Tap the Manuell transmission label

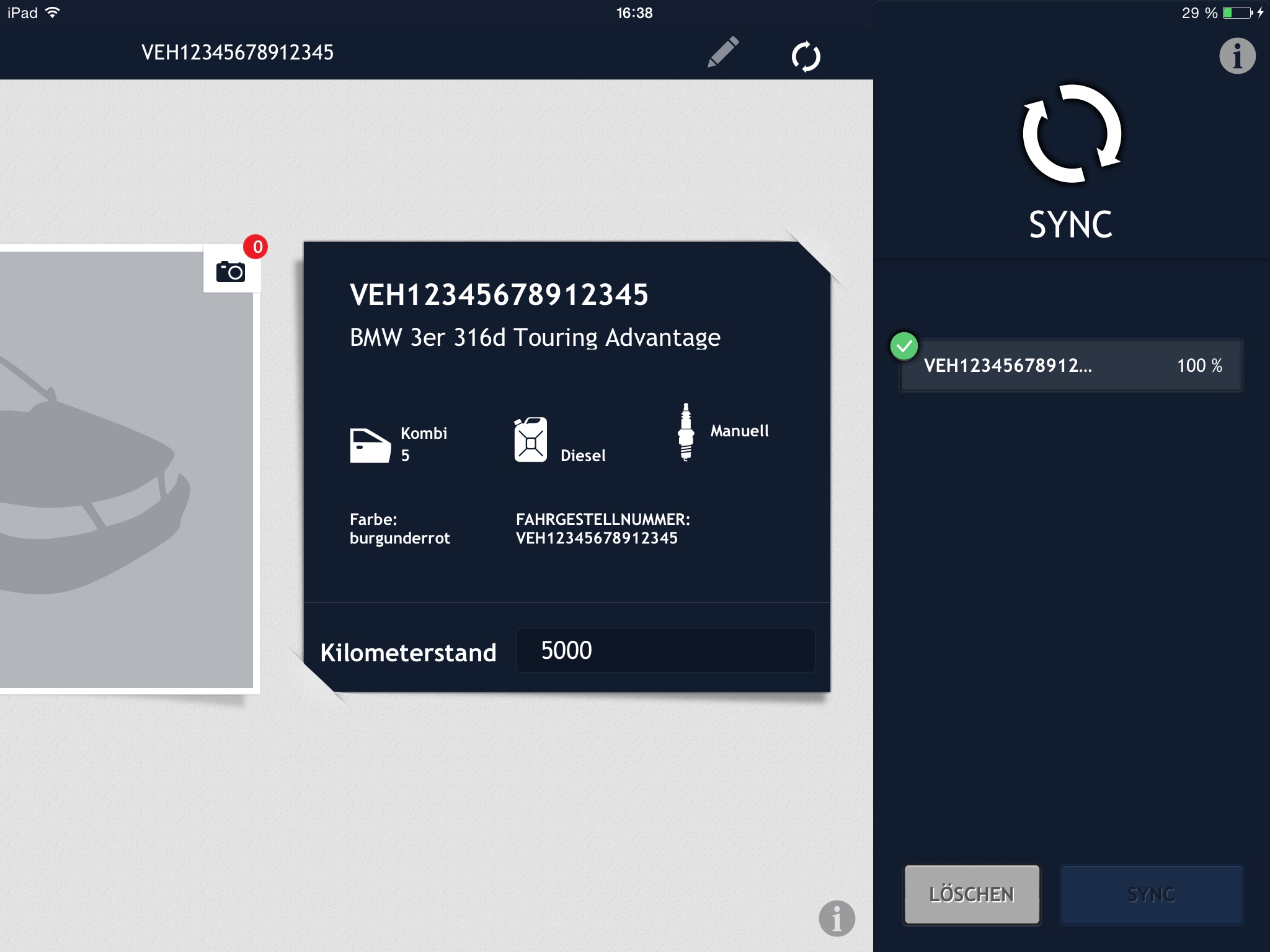739,431
